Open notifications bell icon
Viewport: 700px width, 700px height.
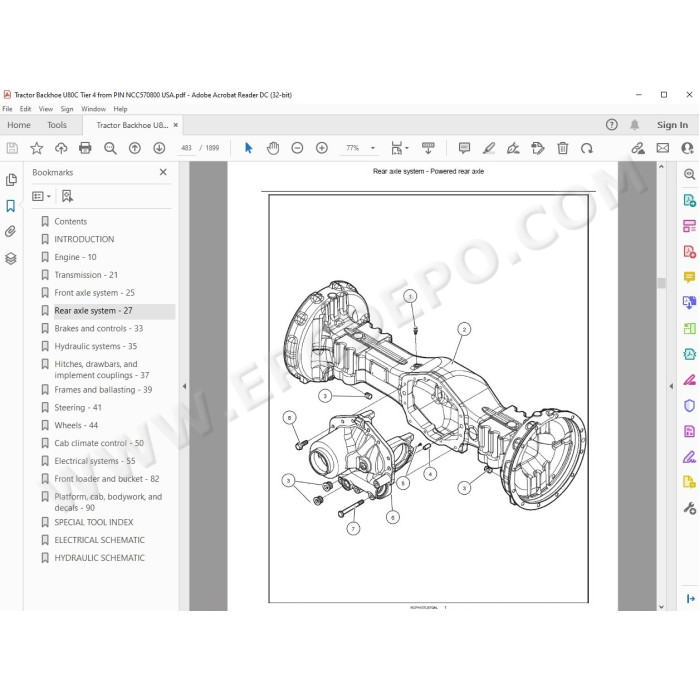point(635,125)
